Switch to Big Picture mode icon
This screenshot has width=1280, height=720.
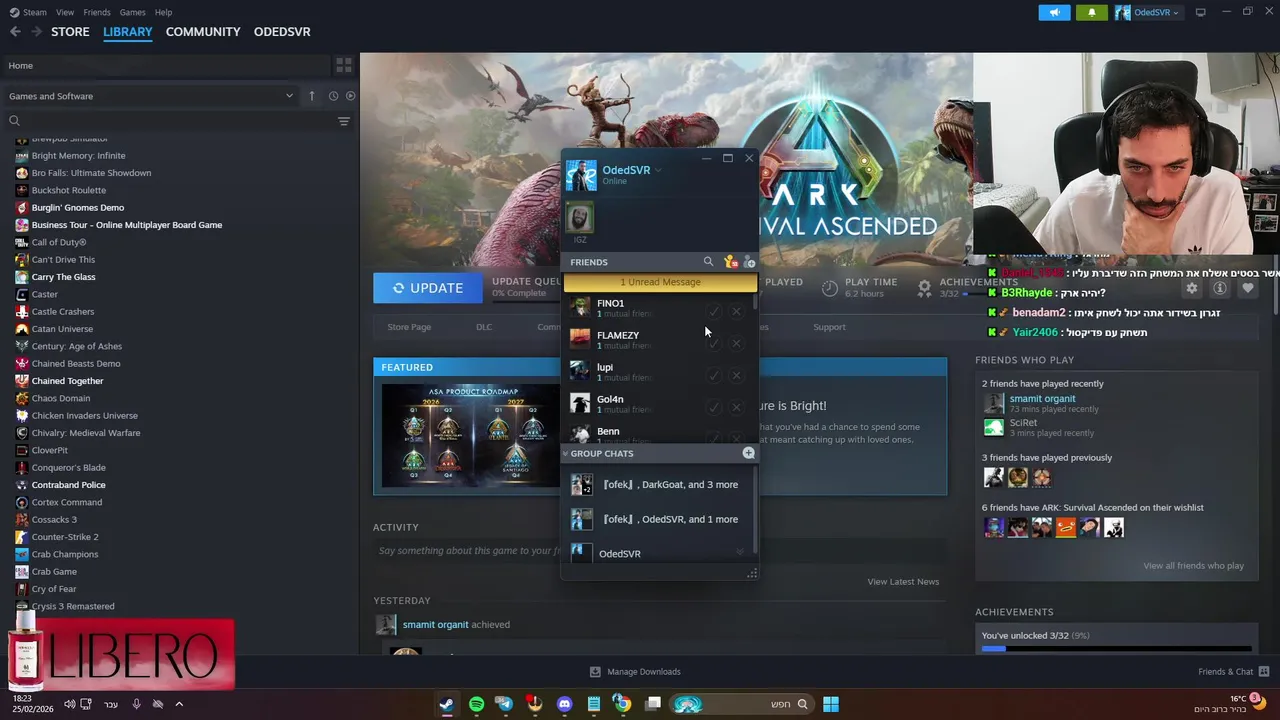[1201, 12]
